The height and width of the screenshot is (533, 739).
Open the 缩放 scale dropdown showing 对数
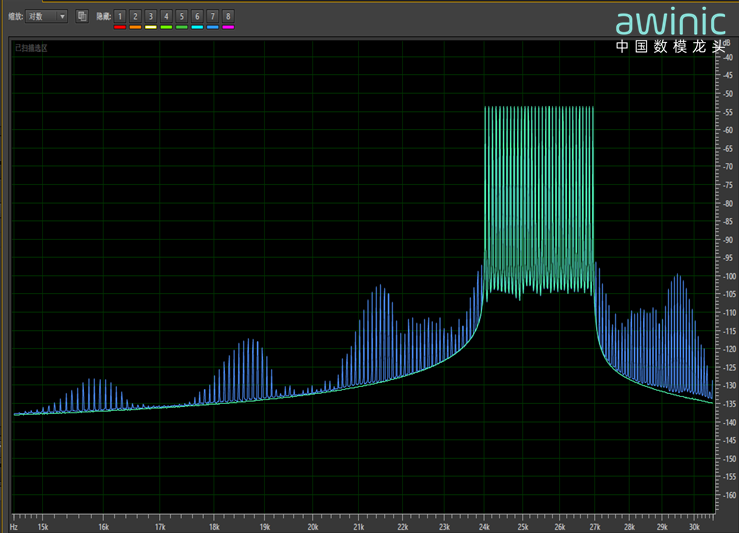46,16
